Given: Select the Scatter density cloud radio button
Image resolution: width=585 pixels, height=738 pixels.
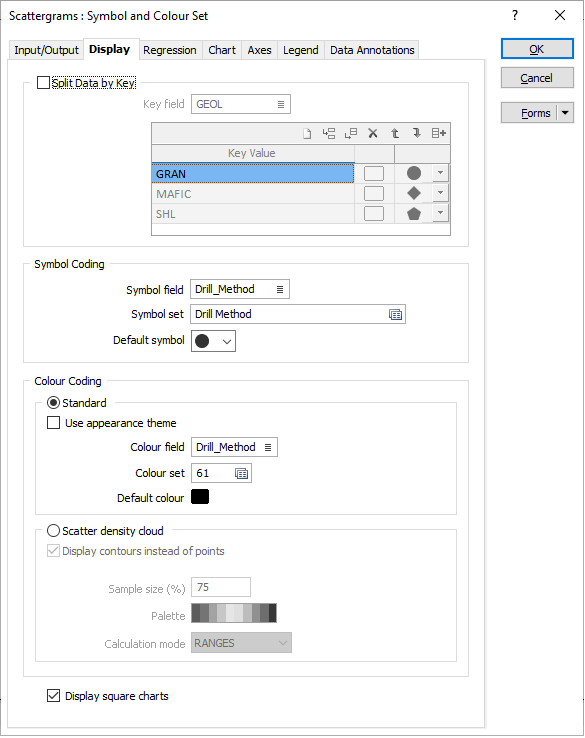Looking at the screenshot, I should coord(54,531).
